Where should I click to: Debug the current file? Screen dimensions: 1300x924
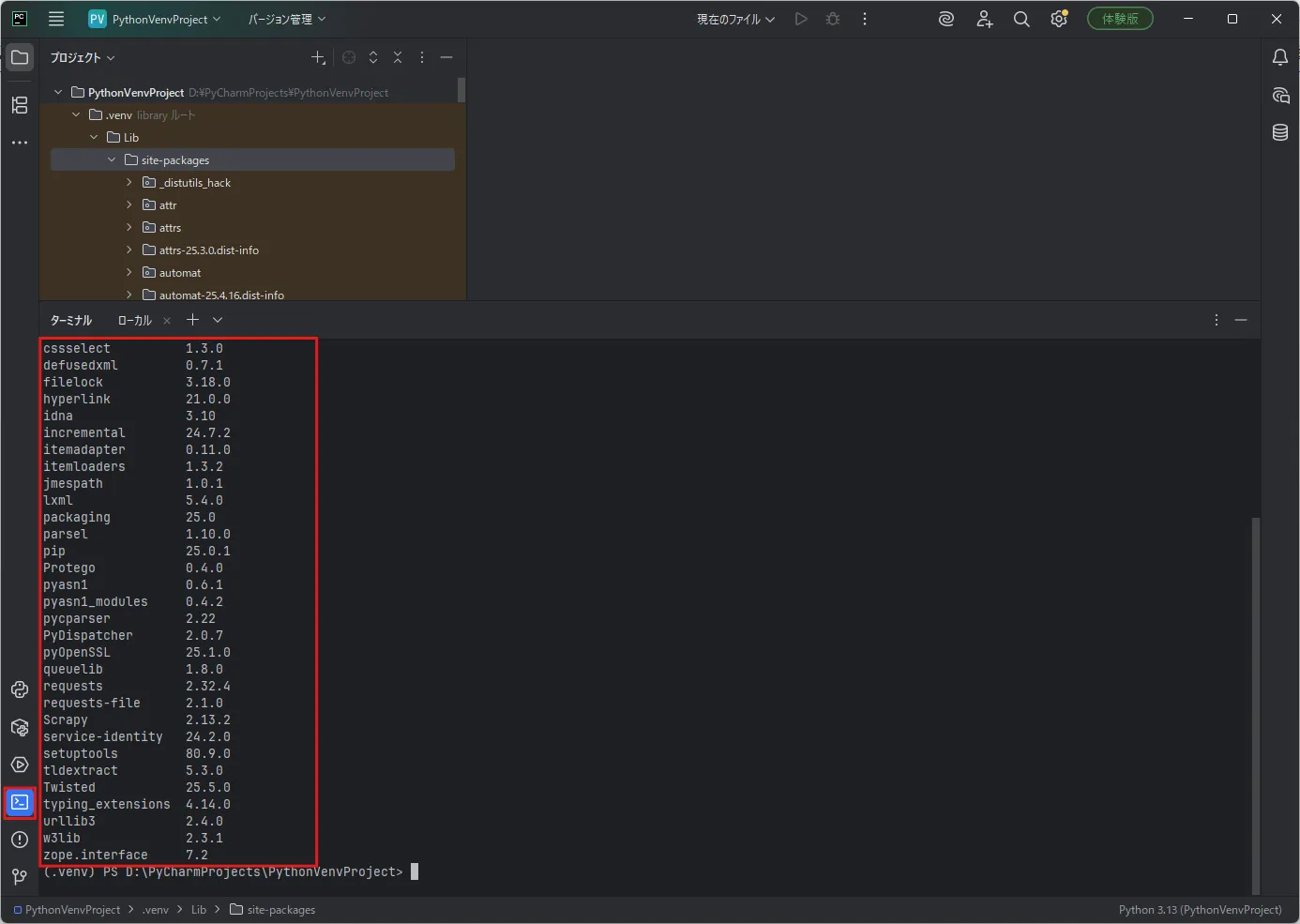point(833,19)
